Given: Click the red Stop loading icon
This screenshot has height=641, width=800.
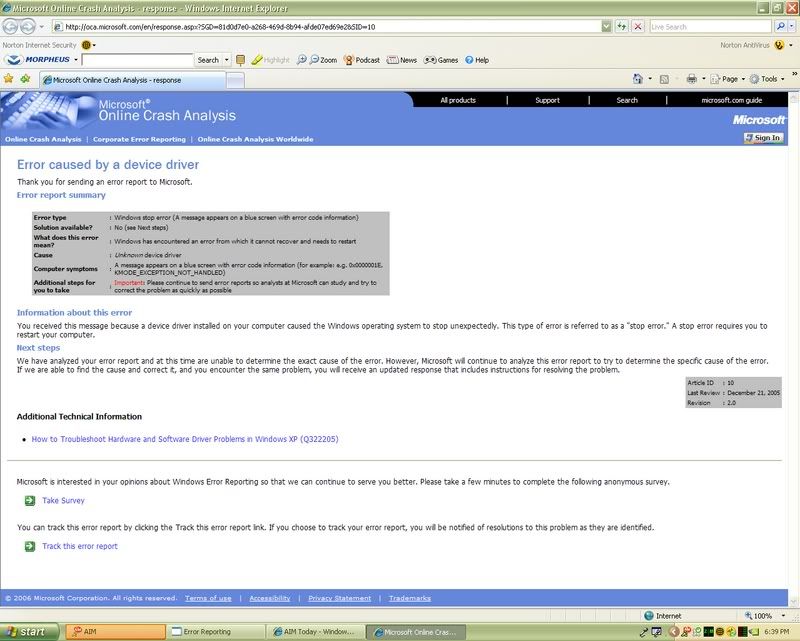Looking at the screenshot, I should (x=637, y=26).
